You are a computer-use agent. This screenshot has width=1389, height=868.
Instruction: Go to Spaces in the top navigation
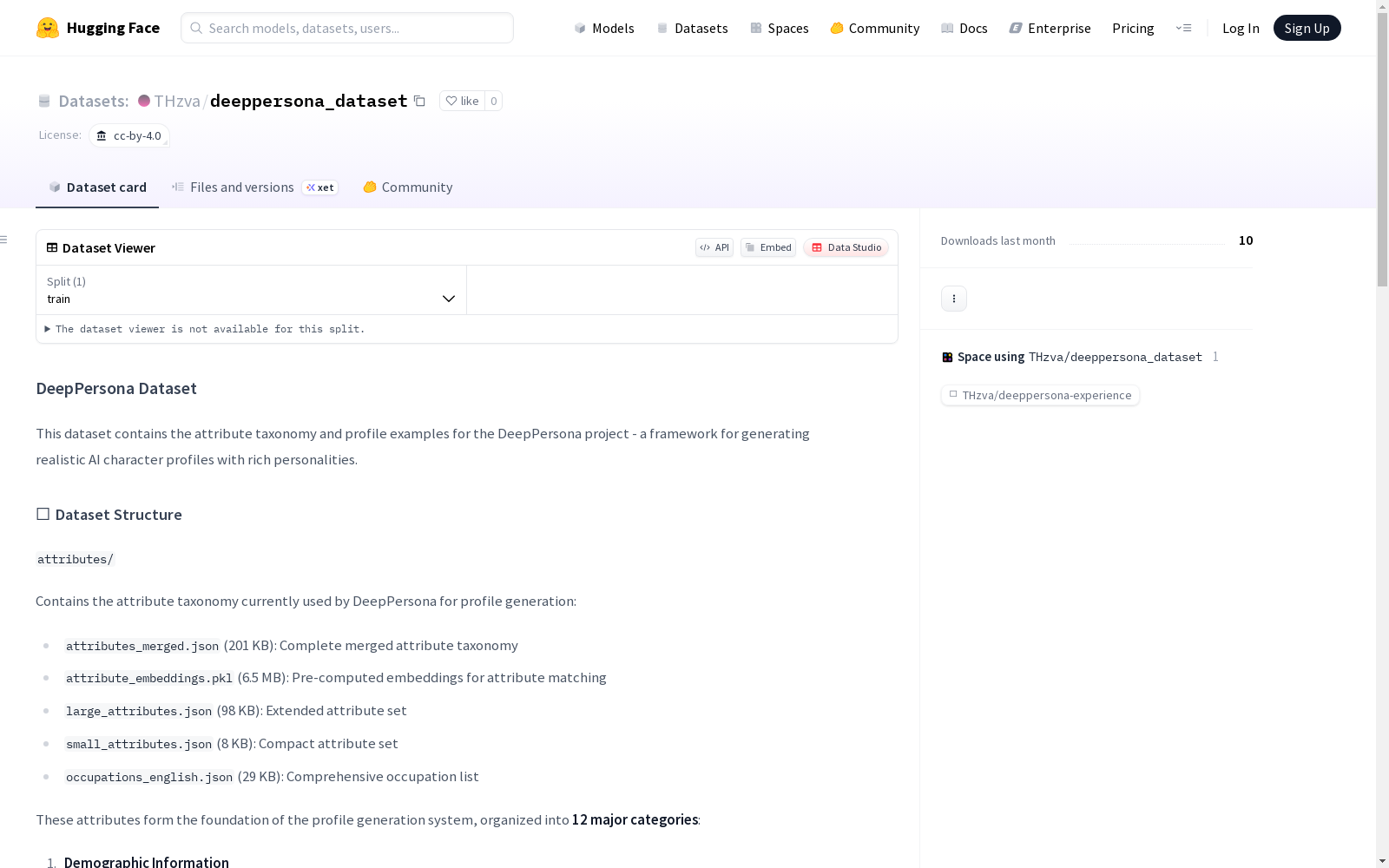[x=780, y=28]
